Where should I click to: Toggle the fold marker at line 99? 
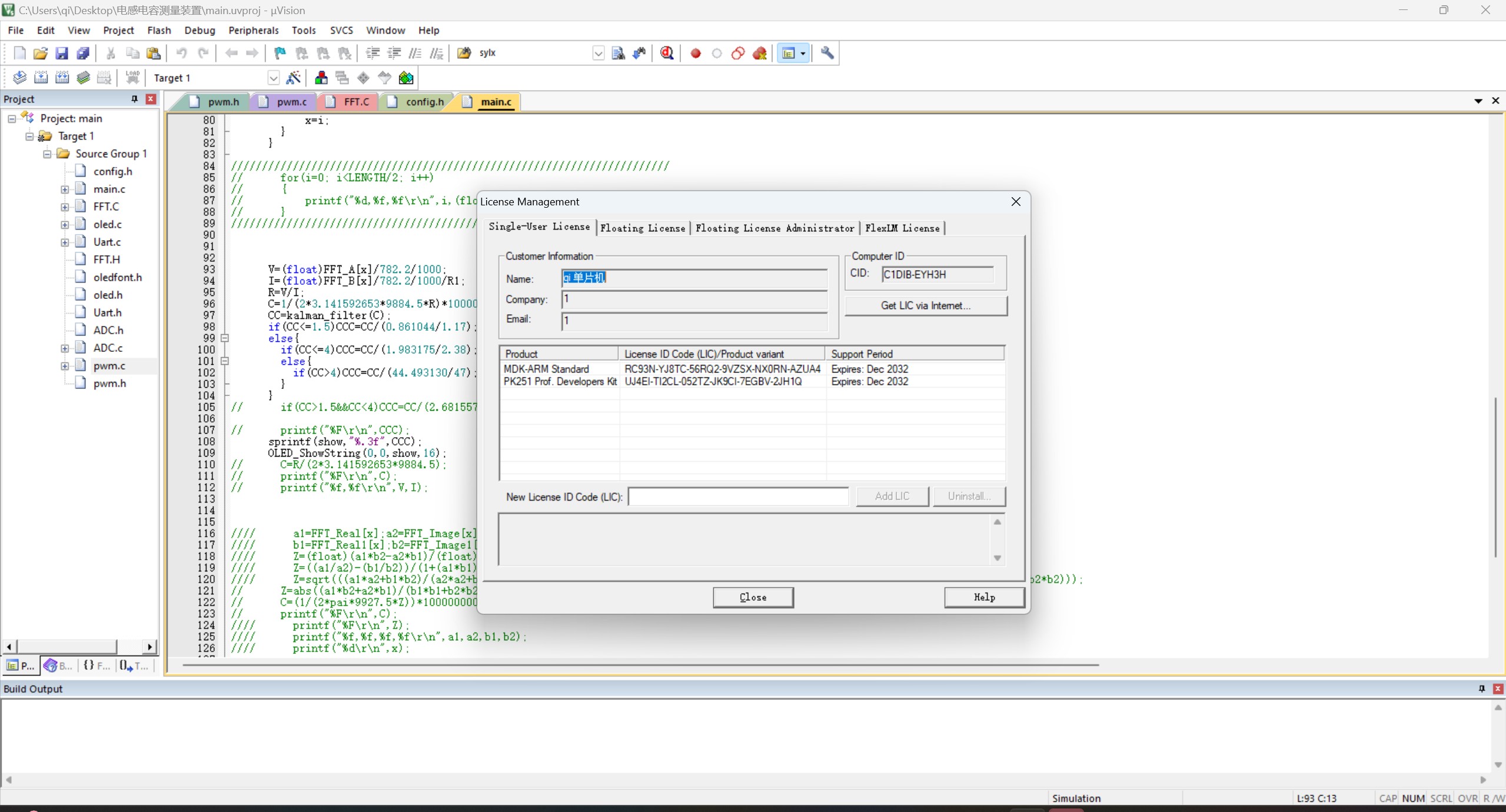pyautogui.click(x=225, y=338)
